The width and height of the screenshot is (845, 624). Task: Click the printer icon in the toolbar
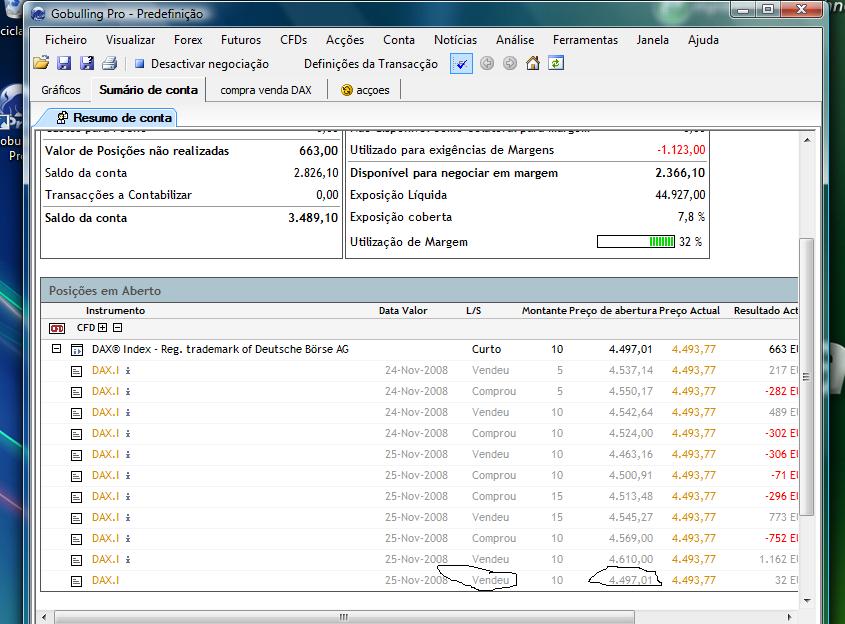click(109, 63)
